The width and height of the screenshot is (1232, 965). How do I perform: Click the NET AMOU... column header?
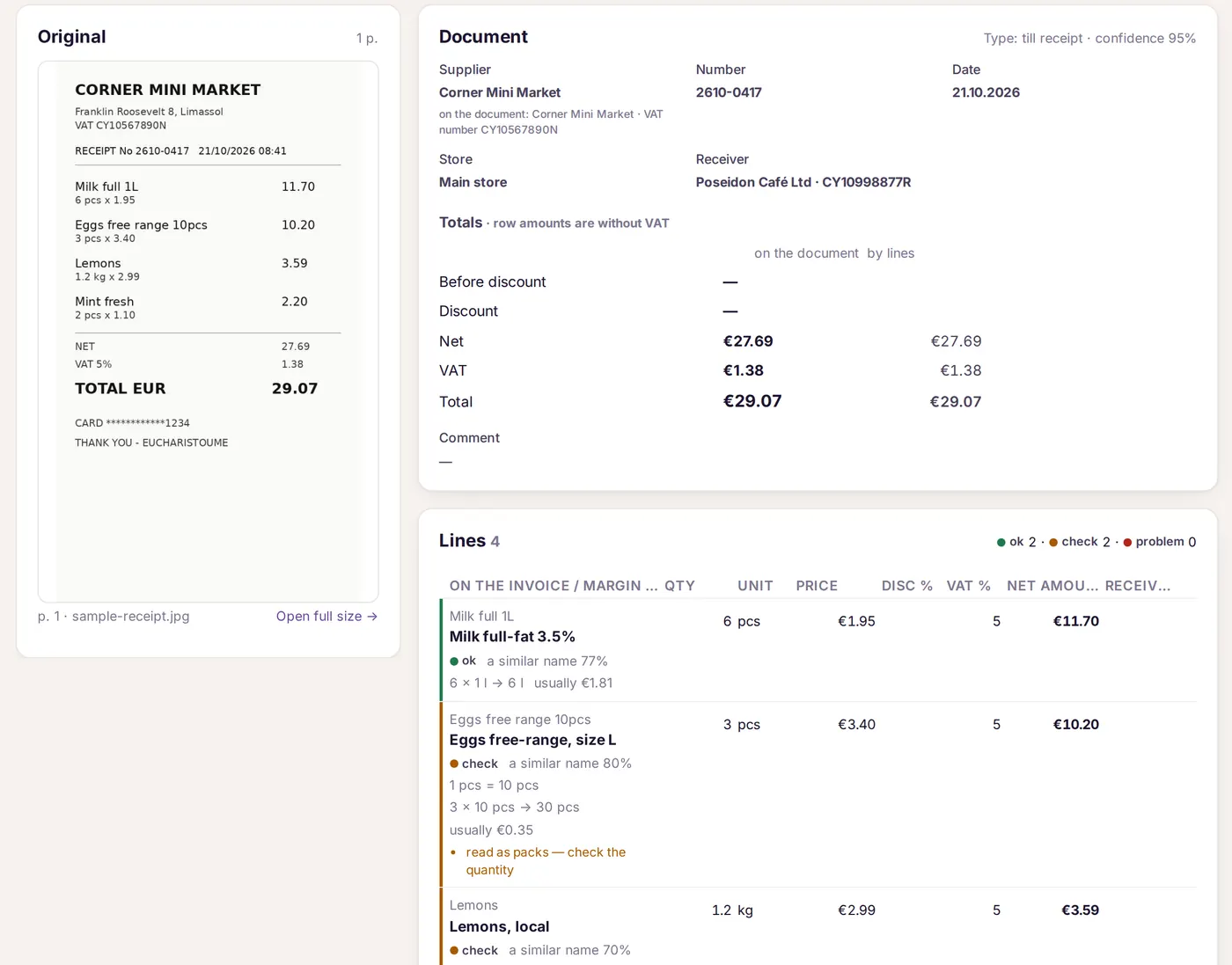[x=1052, y=586]
